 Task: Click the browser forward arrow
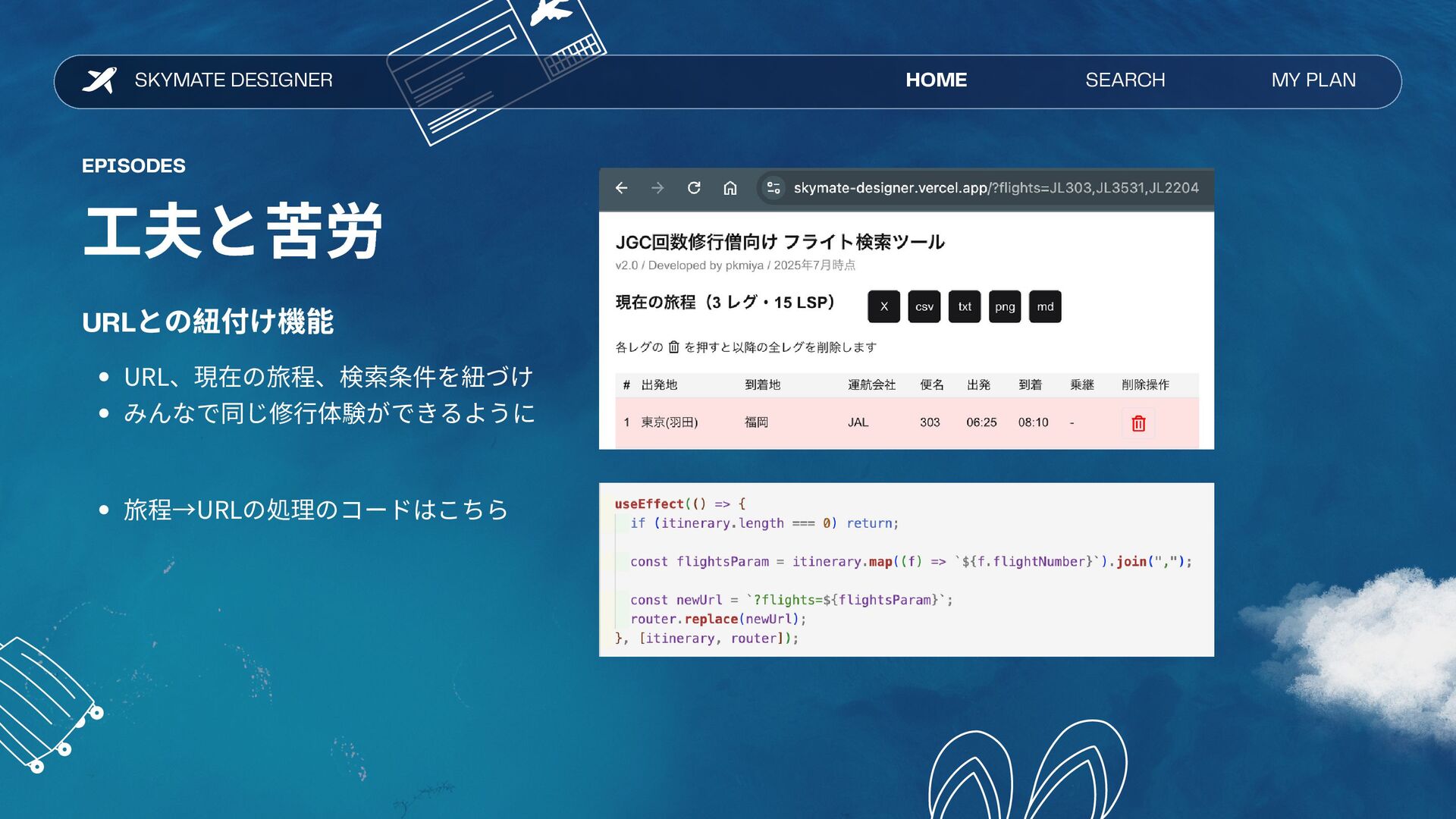(657, 187)
